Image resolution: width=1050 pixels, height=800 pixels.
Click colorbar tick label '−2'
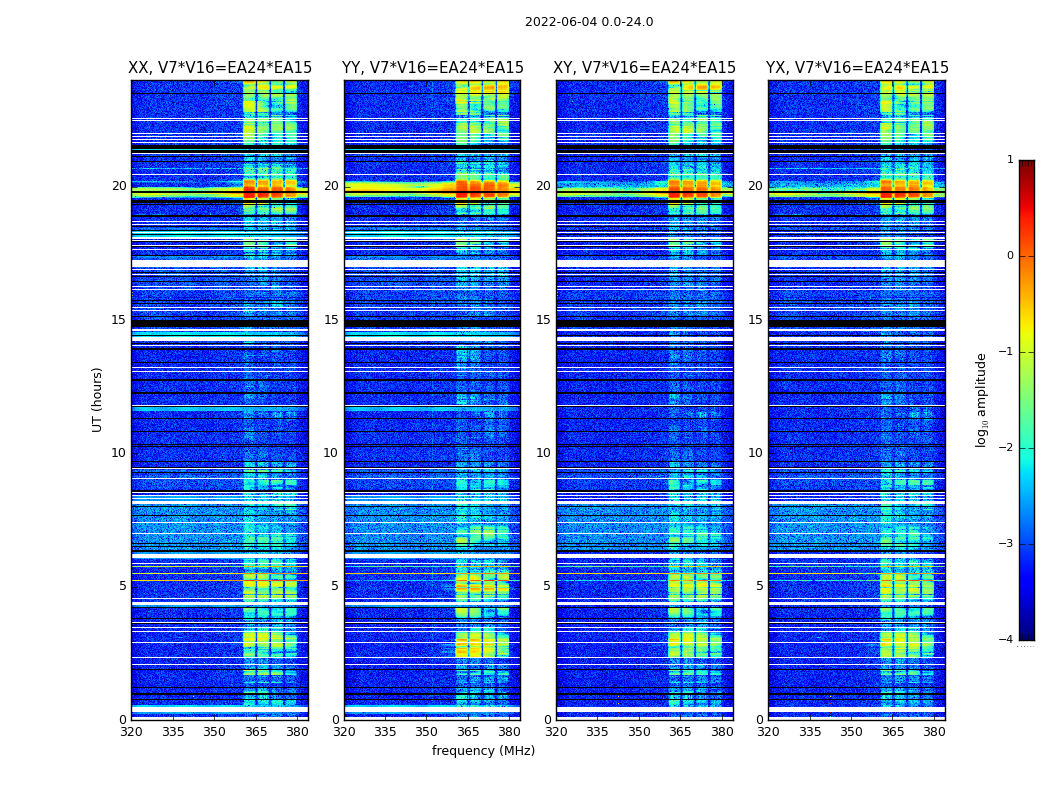coord(1006,447)
